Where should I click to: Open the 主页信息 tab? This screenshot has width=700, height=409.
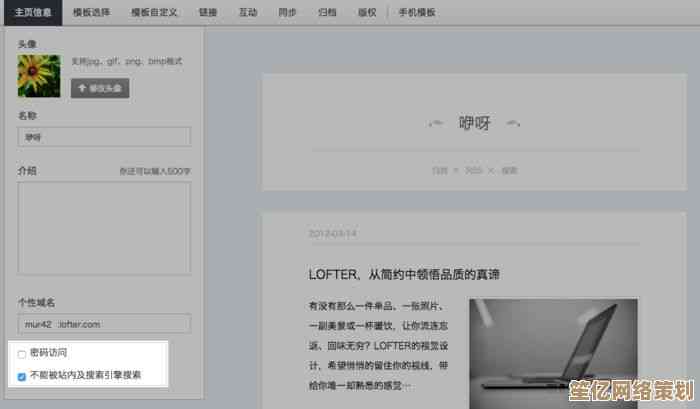point(34,12)
